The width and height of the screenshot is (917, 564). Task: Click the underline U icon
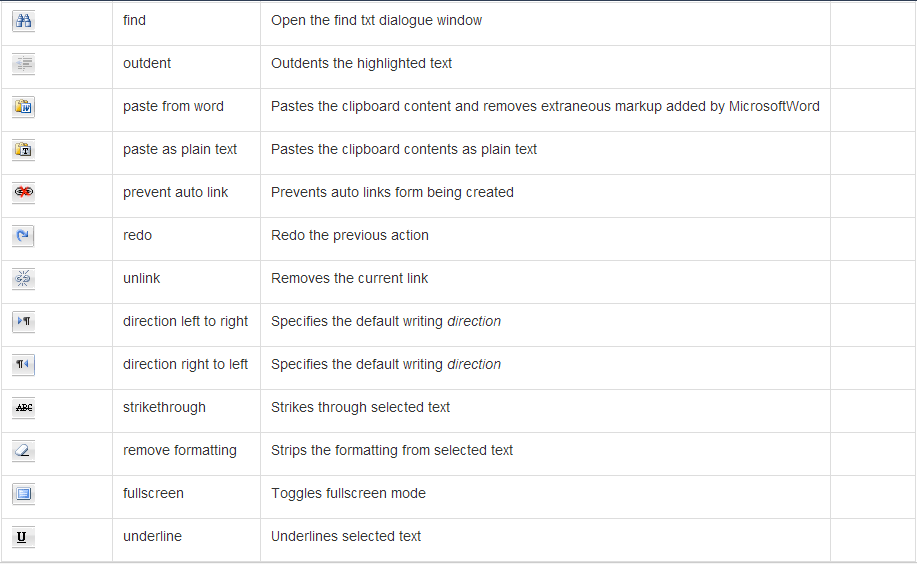point(24,537)
